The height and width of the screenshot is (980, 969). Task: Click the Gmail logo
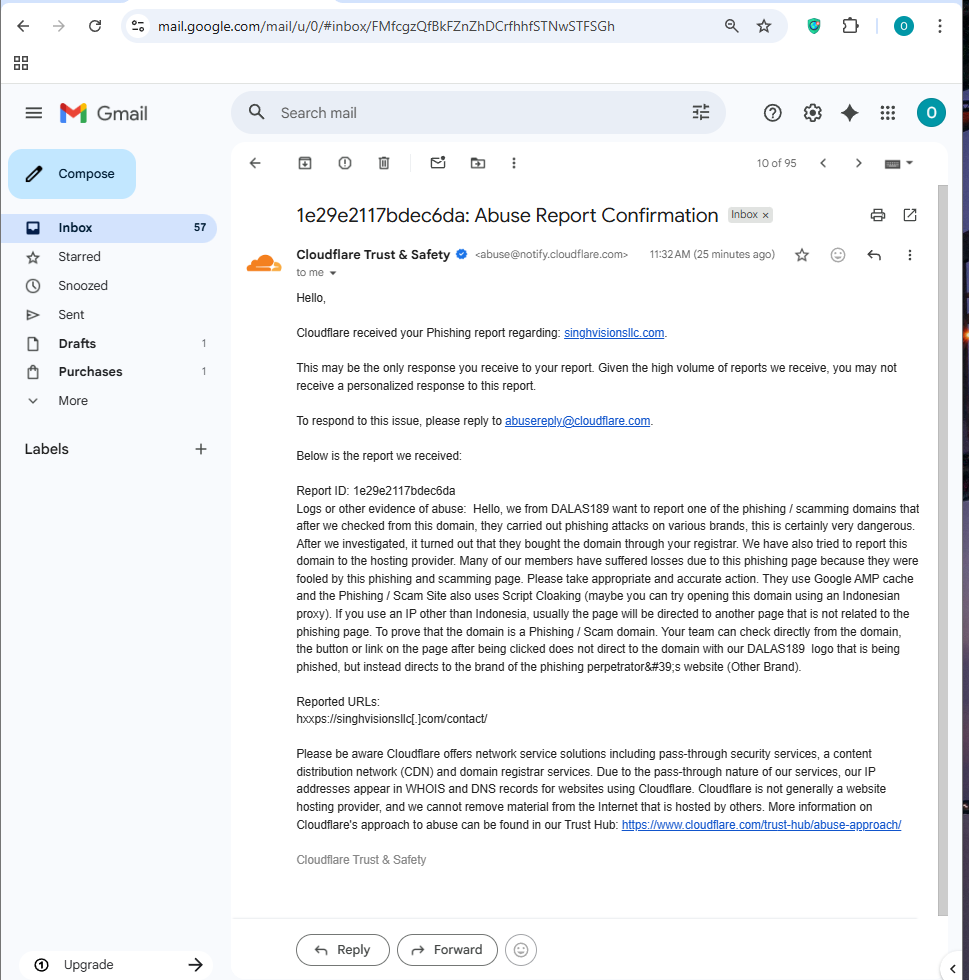click(104, 113)
